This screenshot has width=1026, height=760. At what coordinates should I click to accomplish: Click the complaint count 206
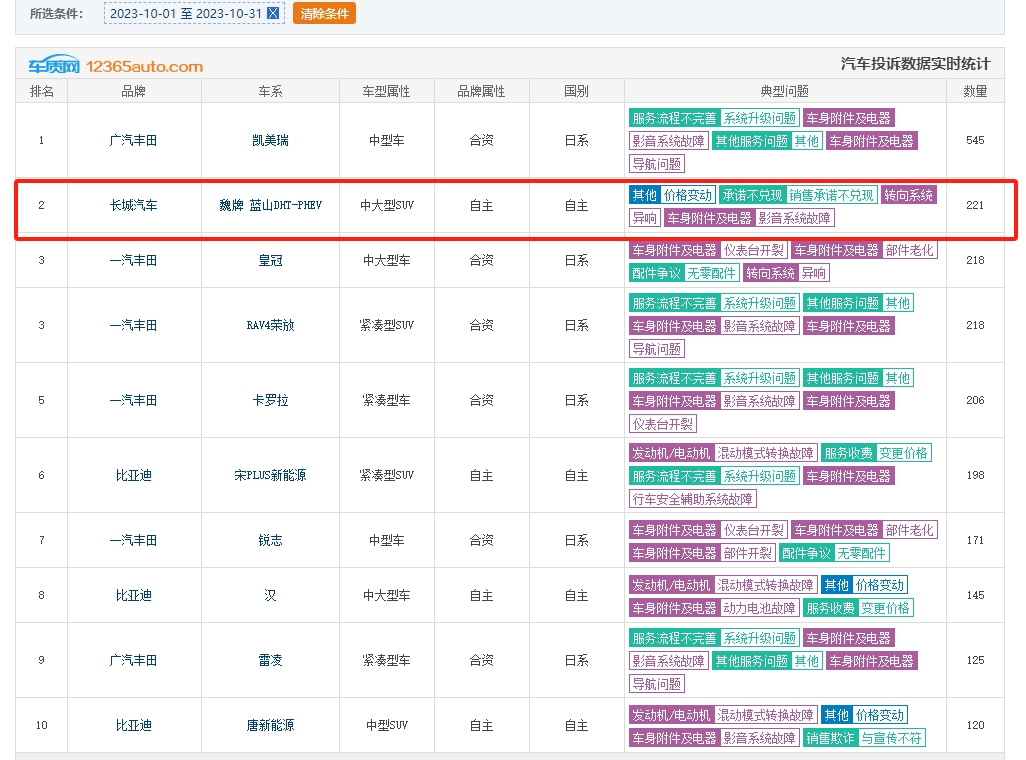pos(975,400)
